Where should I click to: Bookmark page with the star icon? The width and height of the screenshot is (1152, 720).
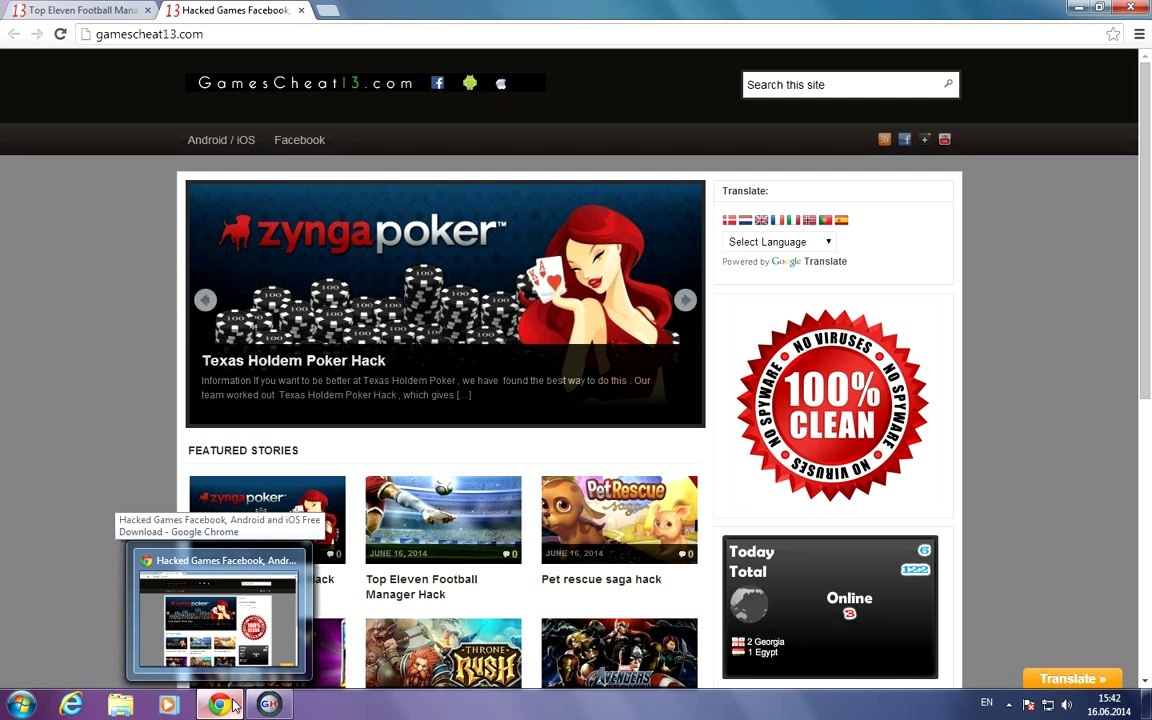tap(1113, 34)
